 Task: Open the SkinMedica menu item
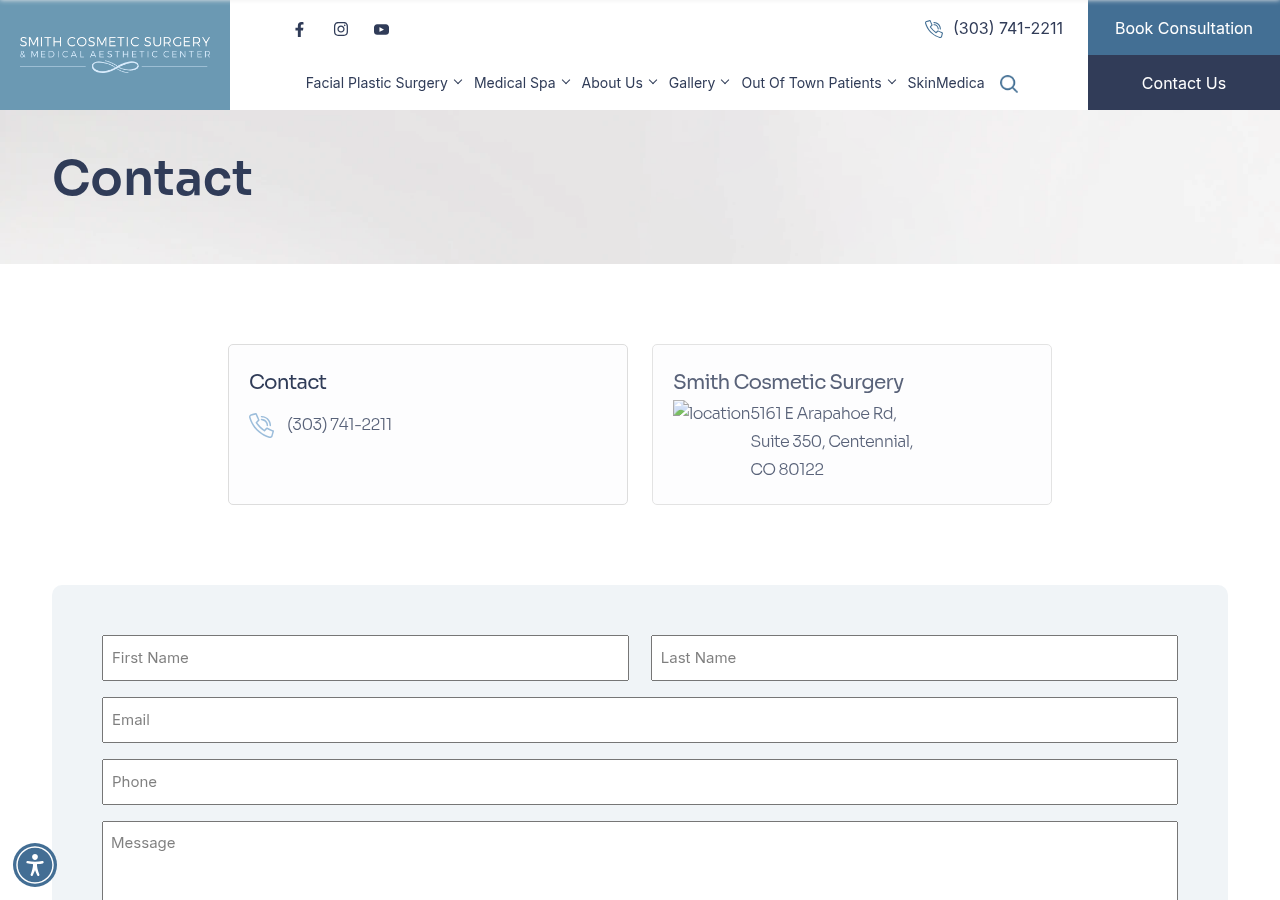pos(946,83)
